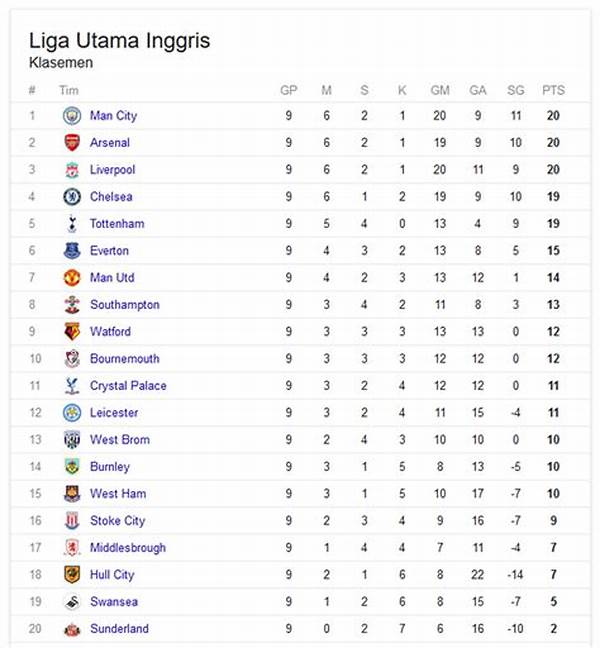Click the Liverpool club crest icon
The image size is (600, 648).
(71, 170)
